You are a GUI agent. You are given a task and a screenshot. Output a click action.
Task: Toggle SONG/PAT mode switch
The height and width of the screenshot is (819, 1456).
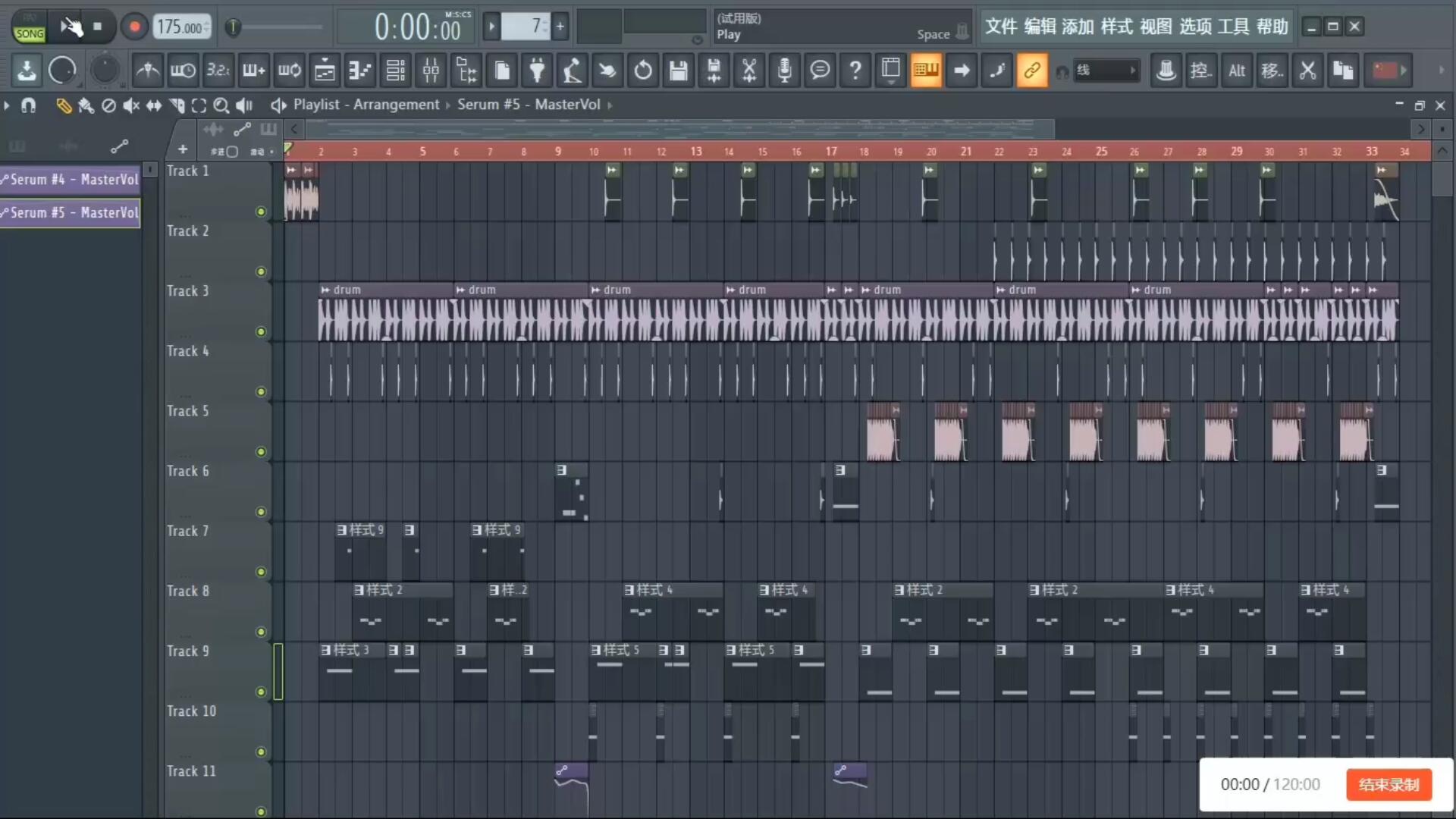pos(30,27)
